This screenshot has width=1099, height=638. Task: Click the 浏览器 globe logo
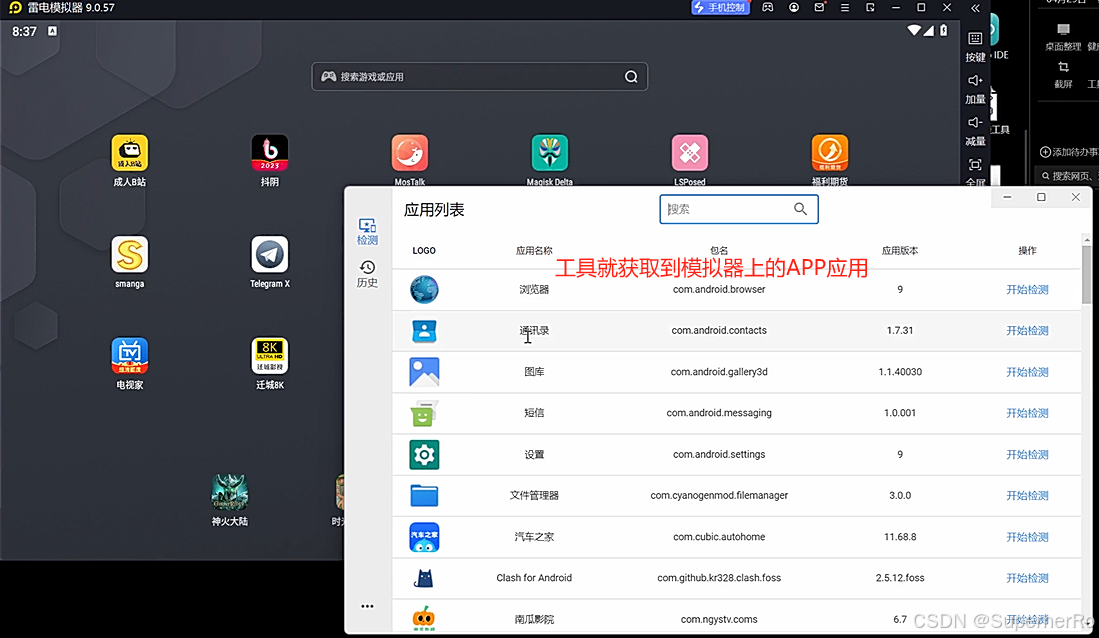coord(424,290)
